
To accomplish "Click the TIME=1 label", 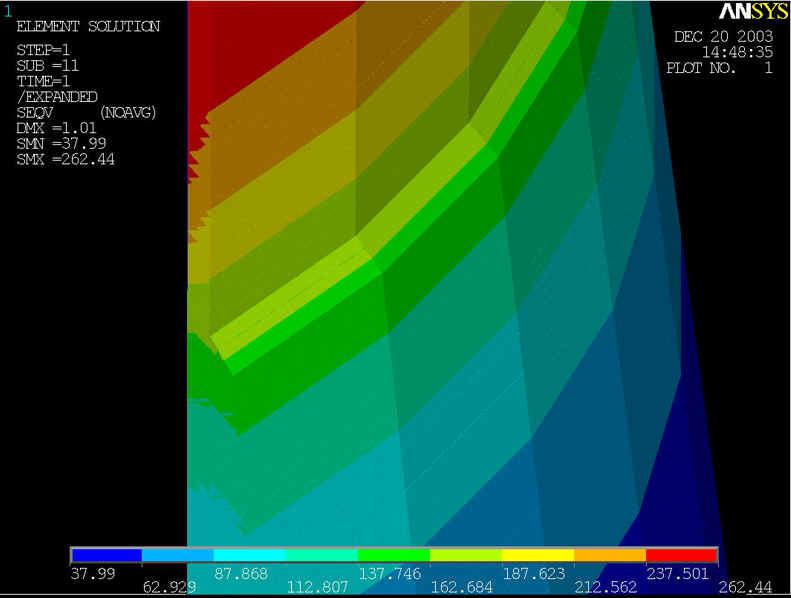I will (43, 81).
